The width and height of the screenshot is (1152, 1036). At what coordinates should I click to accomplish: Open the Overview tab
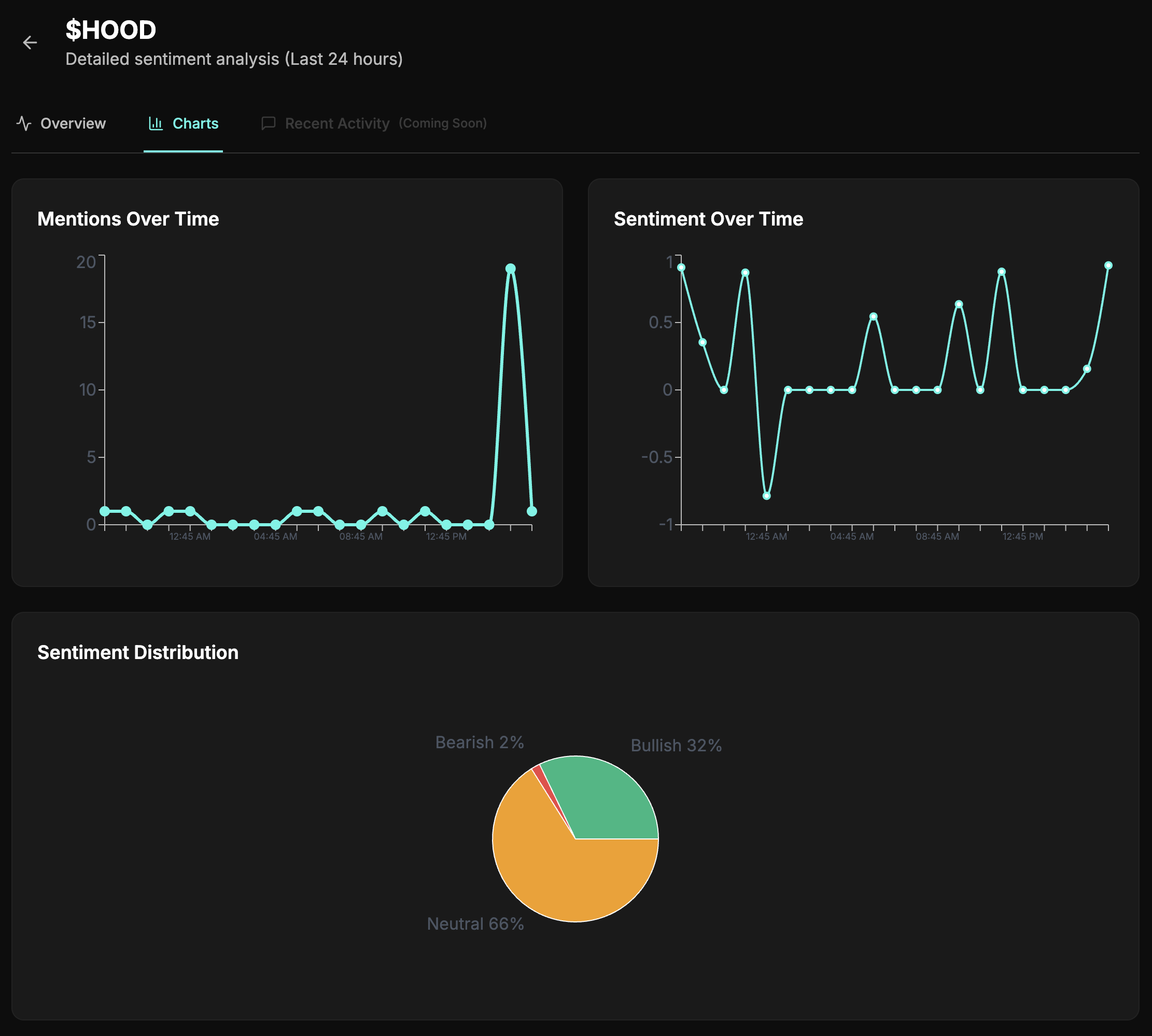pos(61,123)
